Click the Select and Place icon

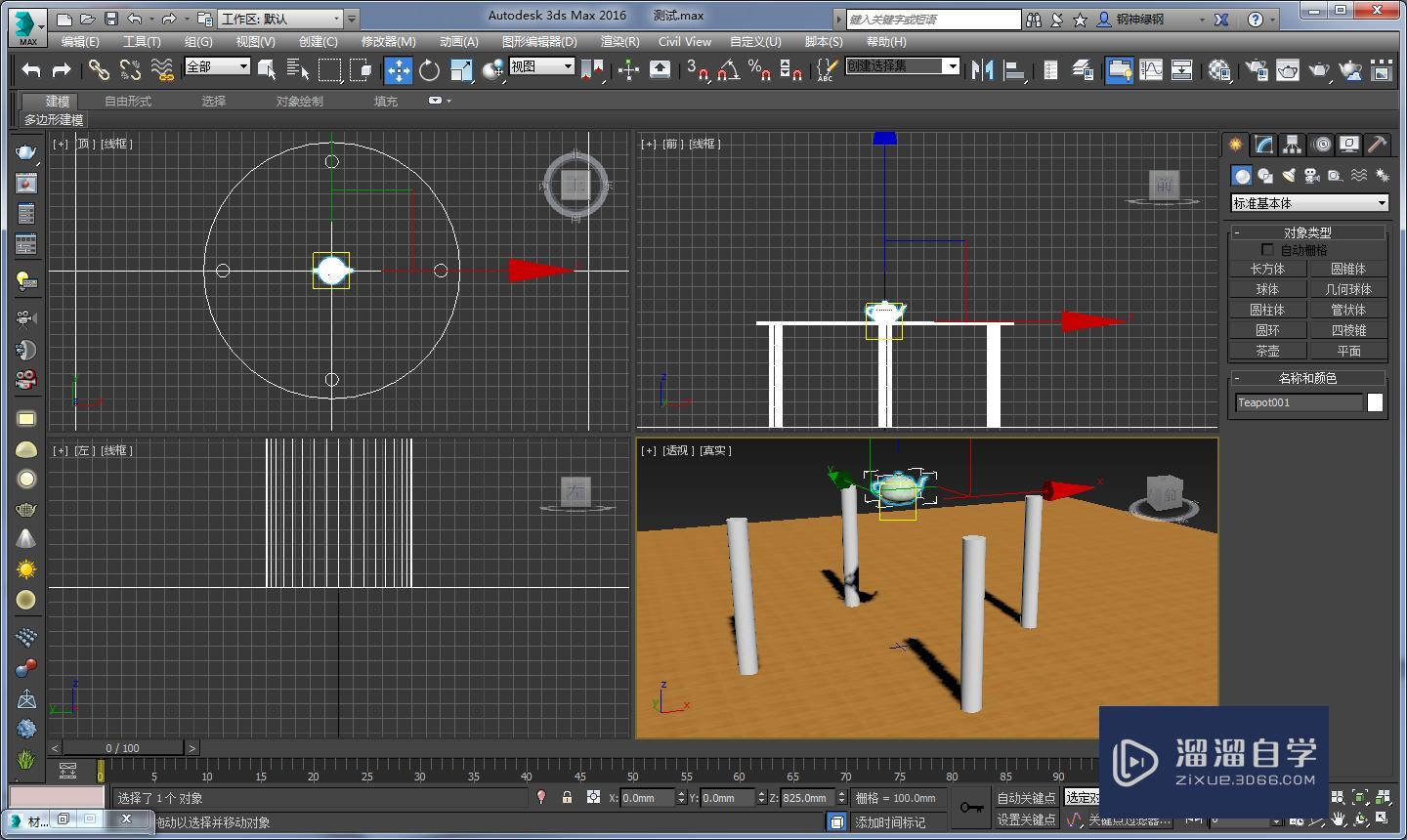coord(493,69)
